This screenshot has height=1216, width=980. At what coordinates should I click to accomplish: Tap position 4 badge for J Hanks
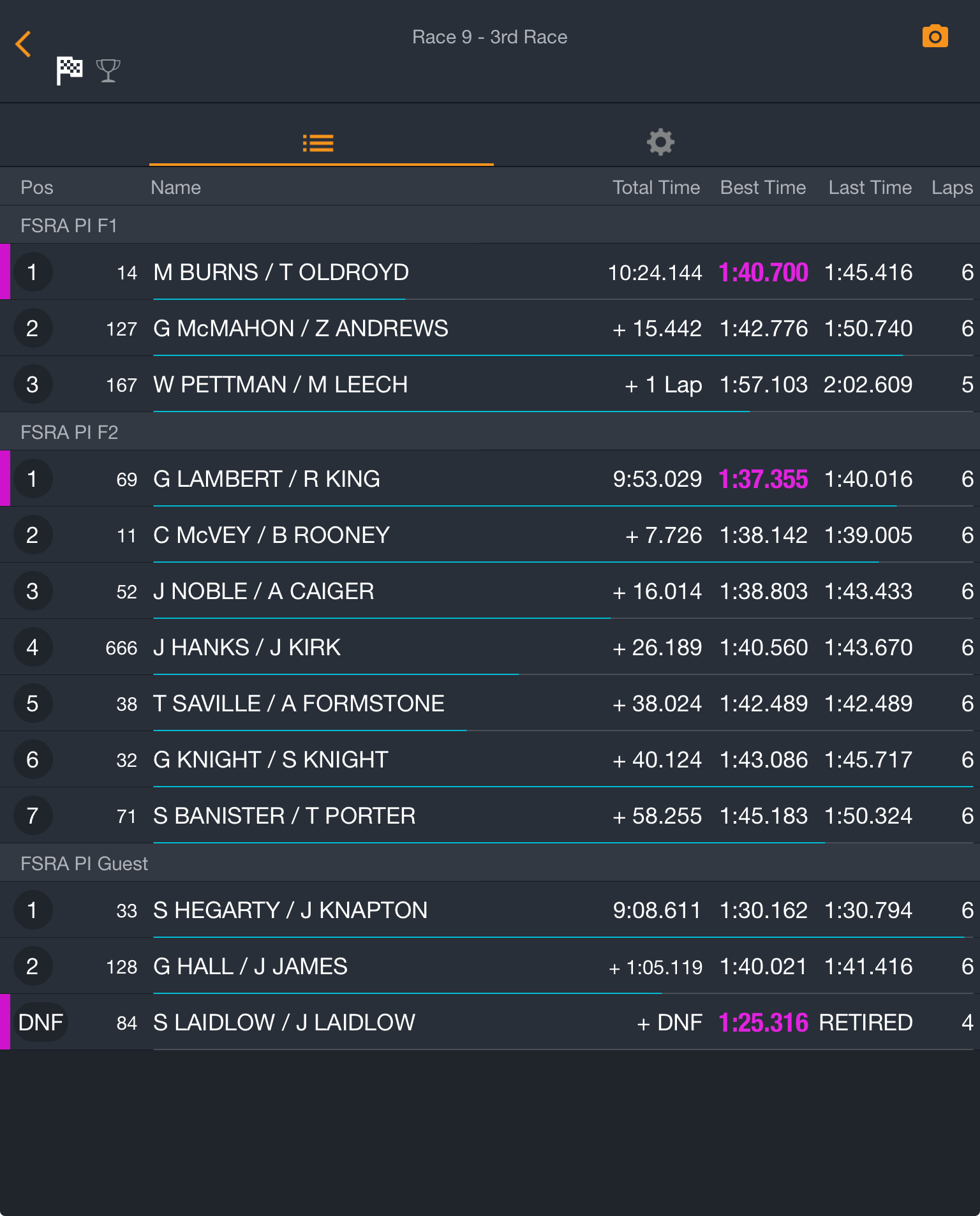point(33,647)
